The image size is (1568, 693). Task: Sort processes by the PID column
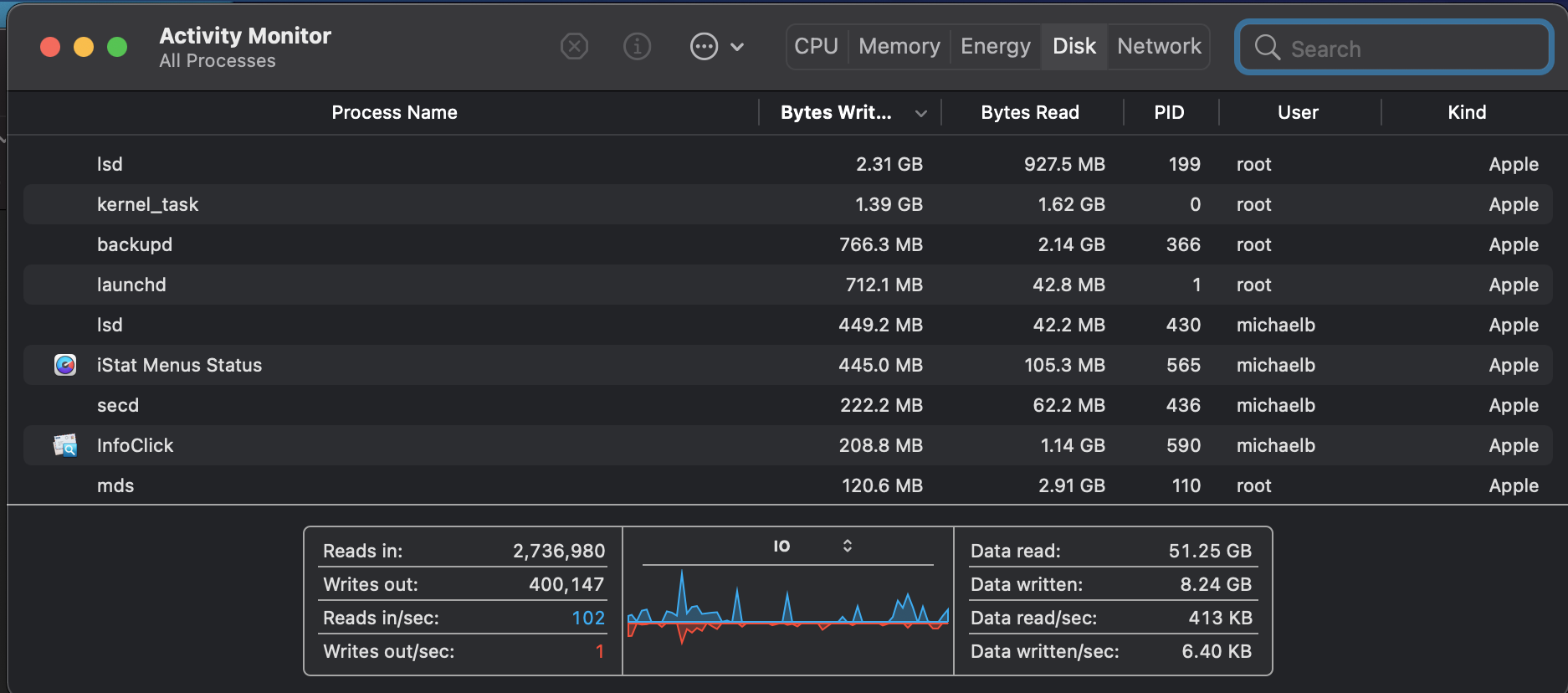1169,112
